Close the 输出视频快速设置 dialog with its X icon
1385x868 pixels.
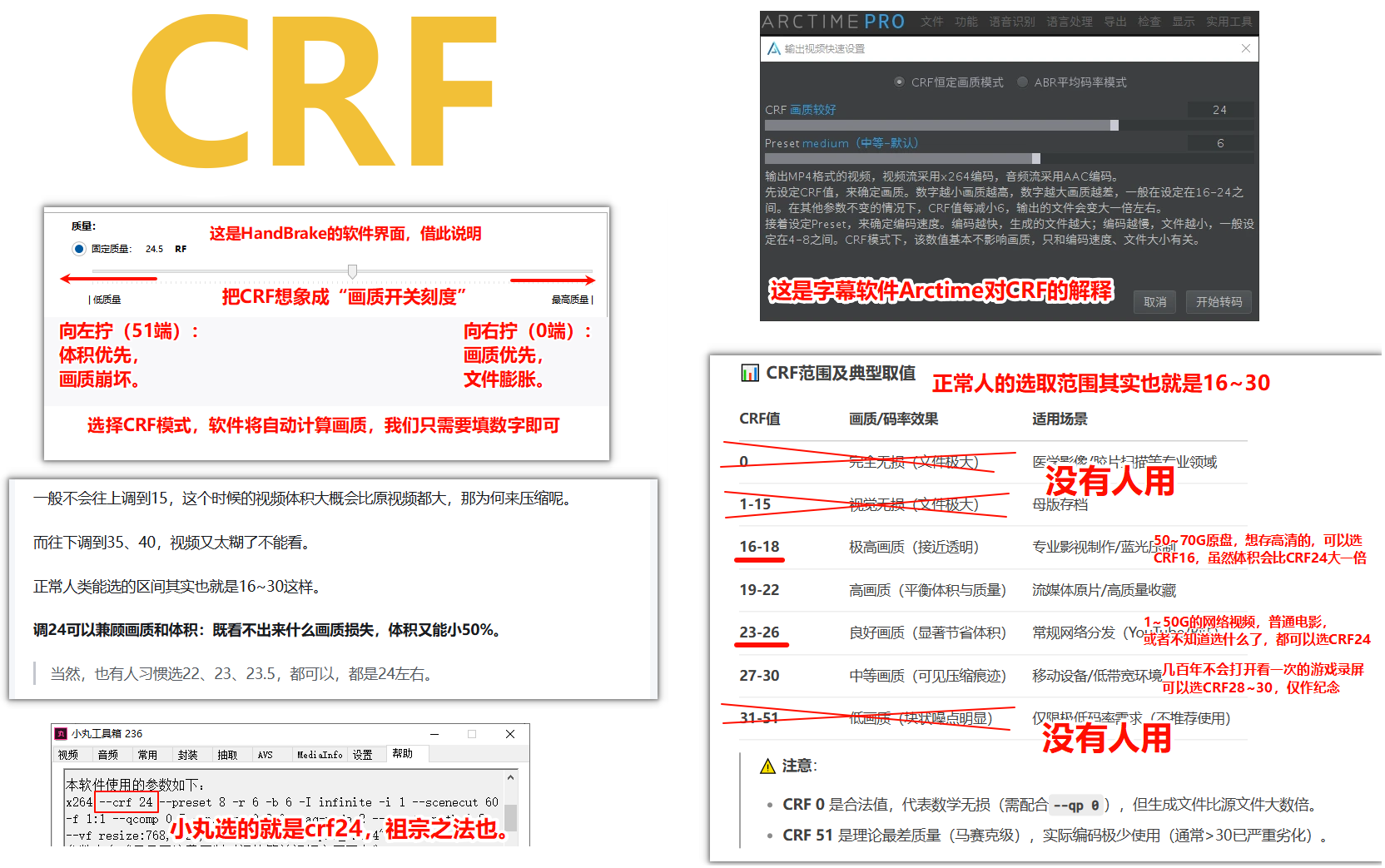tap(1246, 48)
